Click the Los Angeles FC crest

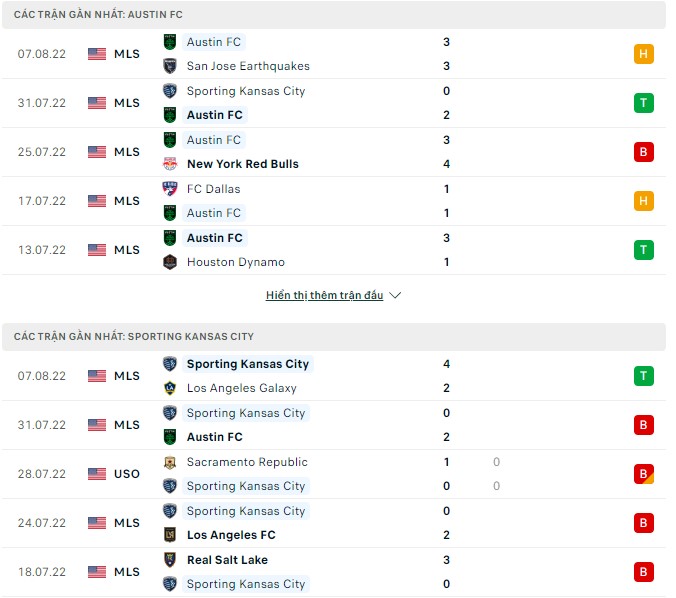click(170, 535)
